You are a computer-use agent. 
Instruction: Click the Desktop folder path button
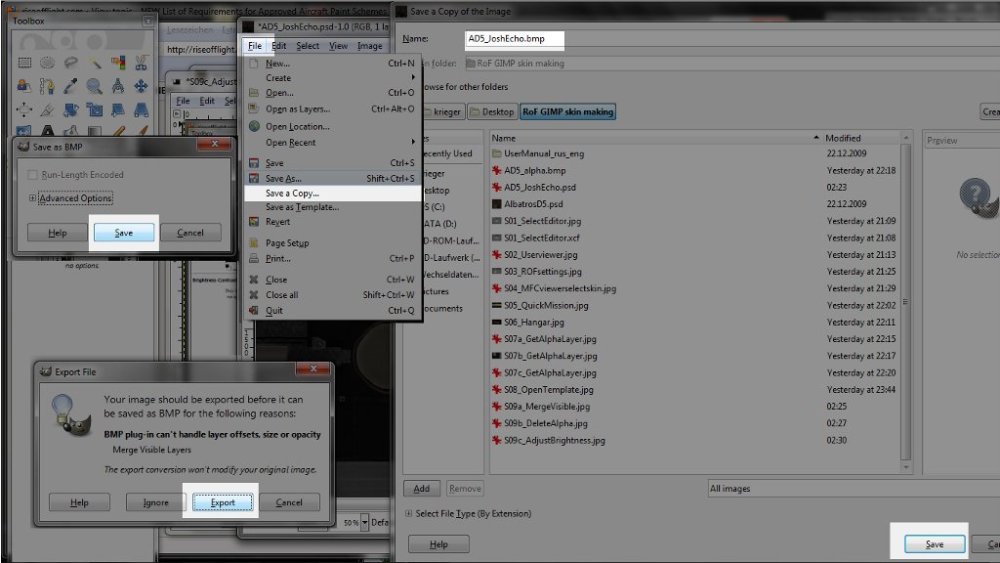coord(492,112)
